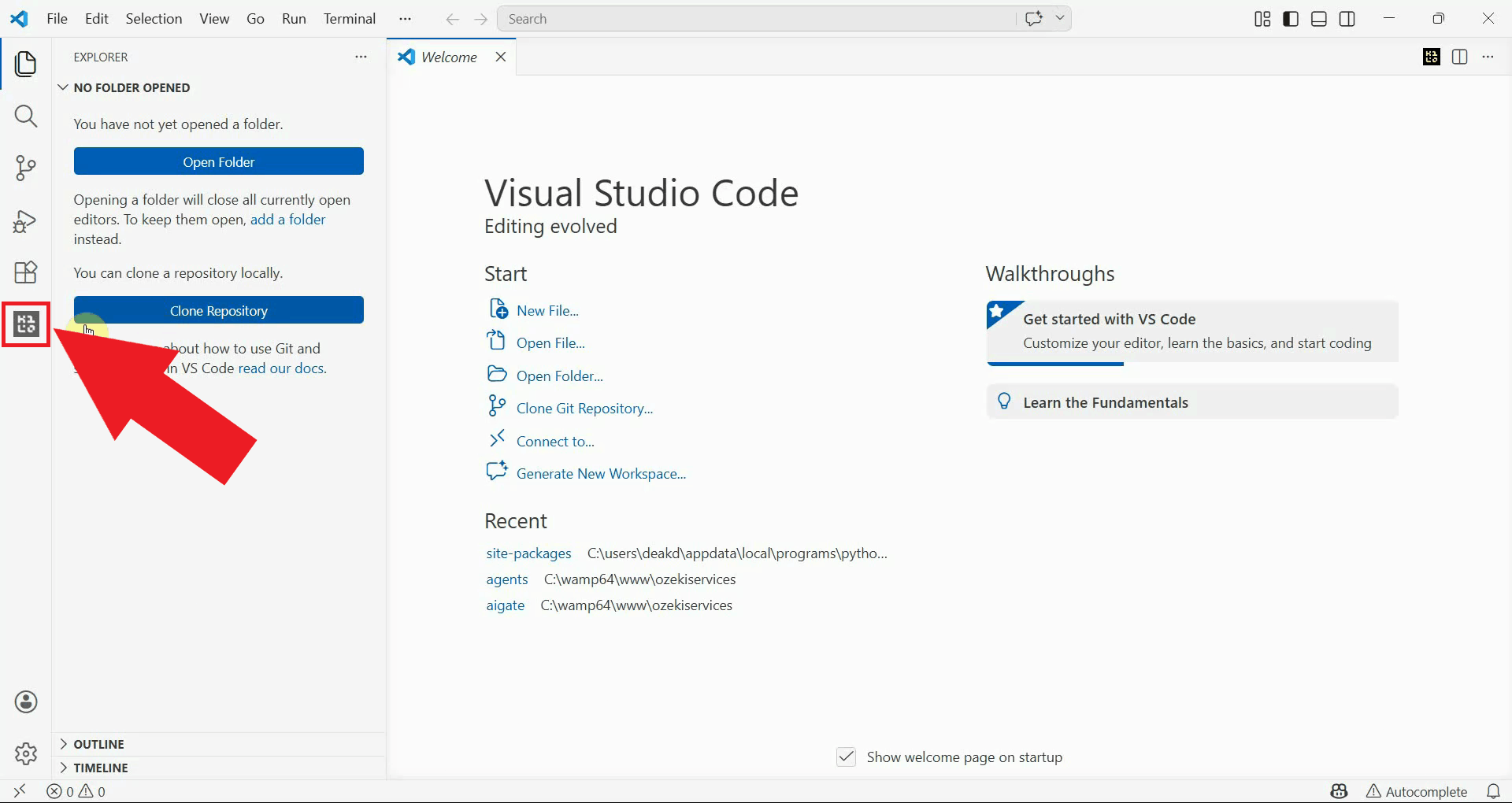Click the QR-like icon in editor actions
The width and height of the screenshot is (1512, 803).
pos(1432,57)
